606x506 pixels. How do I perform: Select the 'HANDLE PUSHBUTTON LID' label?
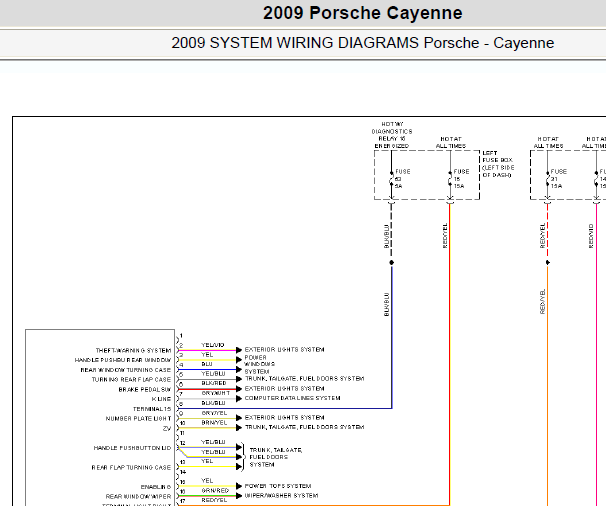click(x=132, y=448)
